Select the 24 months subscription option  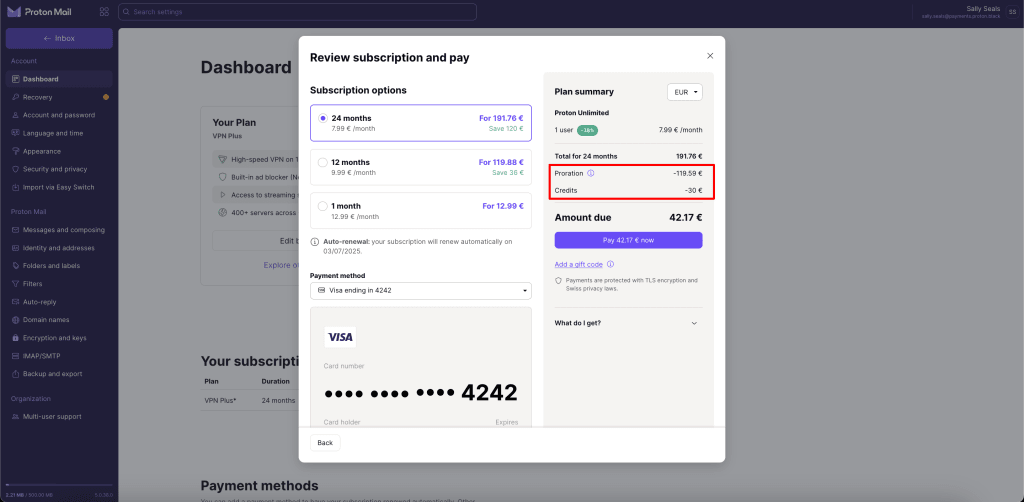[x=421, y=123]
